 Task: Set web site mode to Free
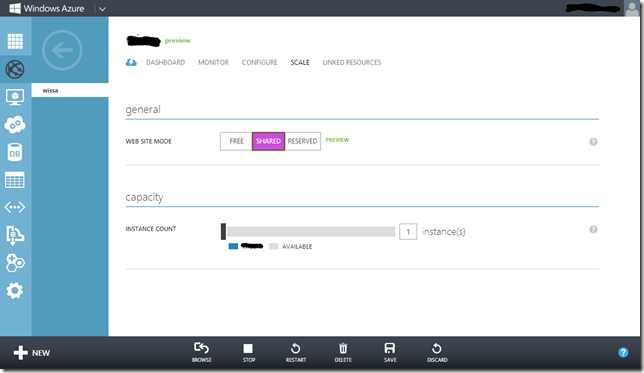pyautogui.click(x=236, y=141)
